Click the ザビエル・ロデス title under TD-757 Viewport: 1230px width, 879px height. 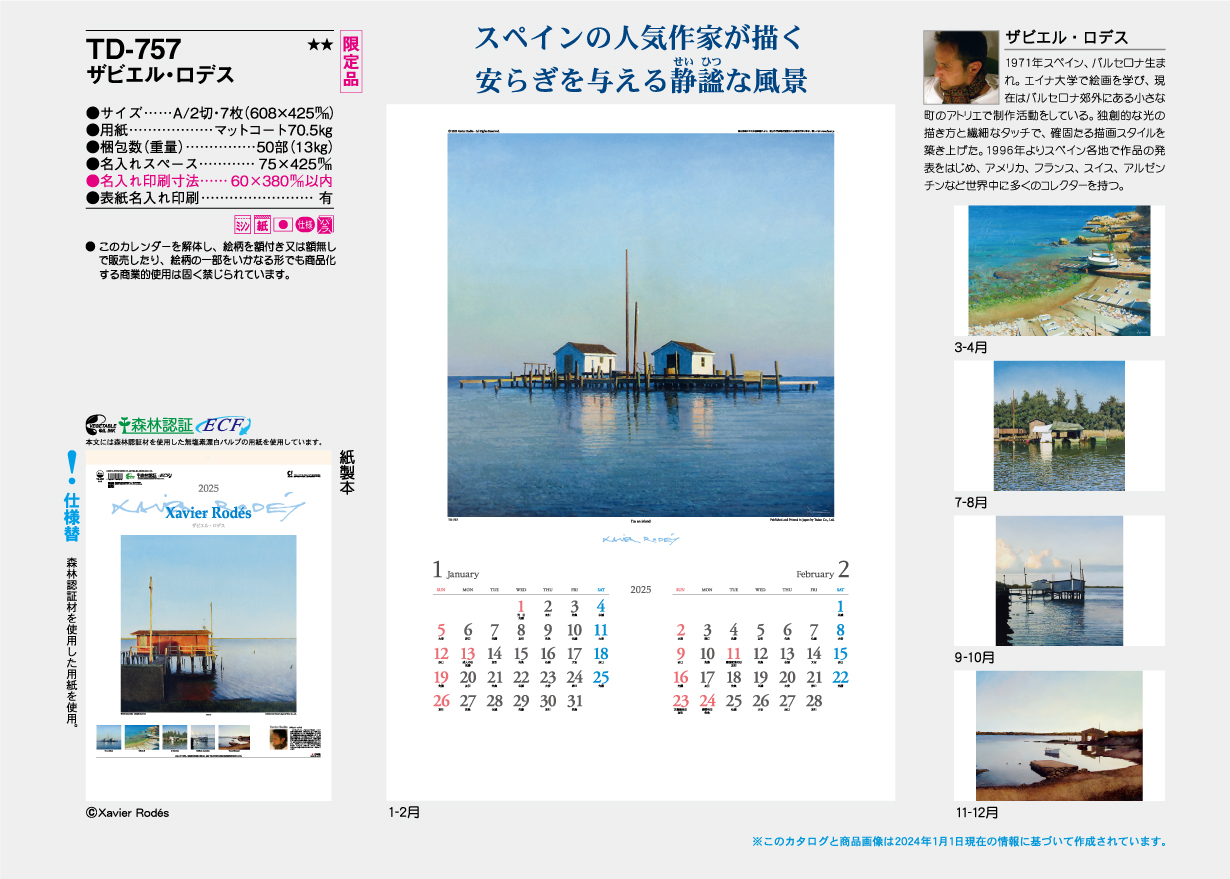click(x=160, y=74)
